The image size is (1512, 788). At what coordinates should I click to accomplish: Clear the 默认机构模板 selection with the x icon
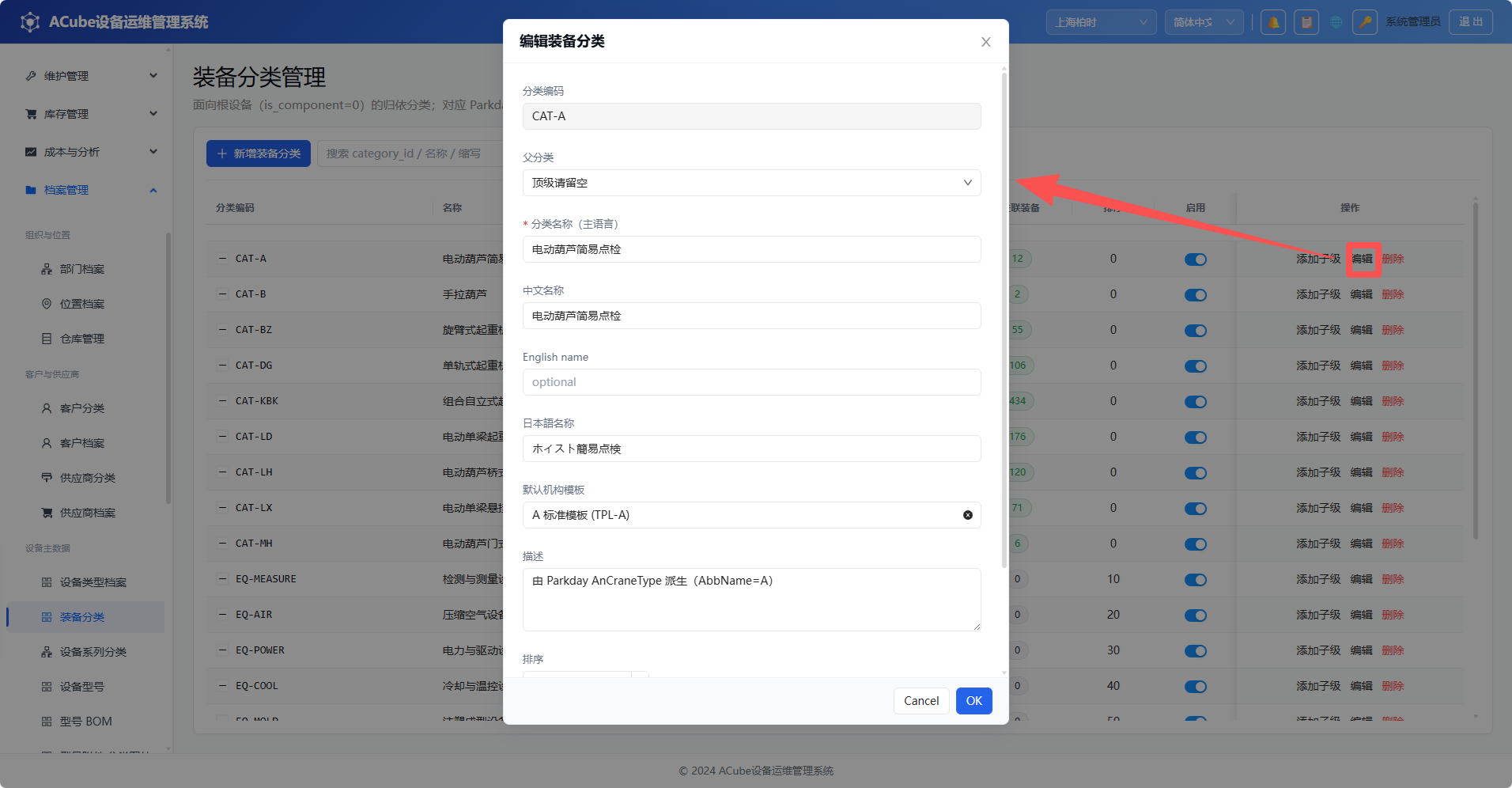[x=968, y=515]
